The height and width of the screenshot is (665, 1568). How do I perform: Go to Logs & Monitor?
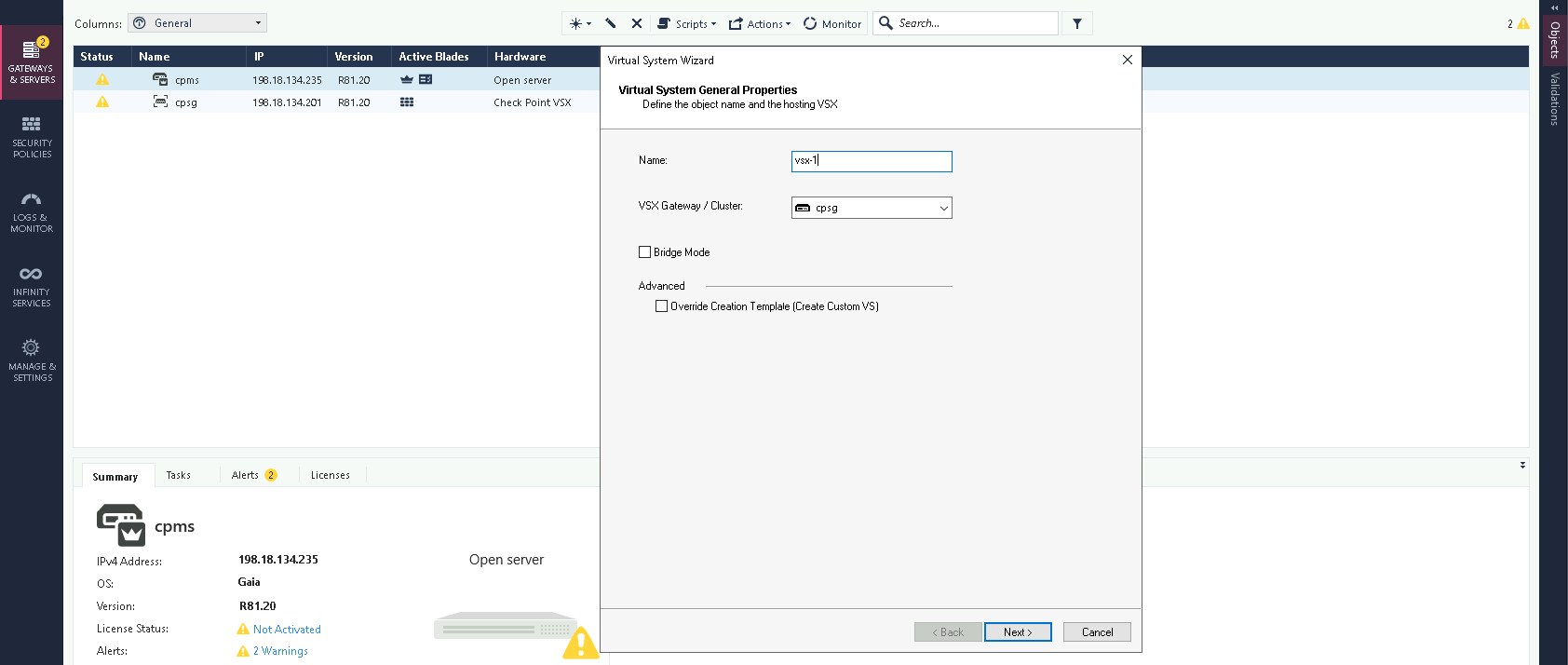coord(32,211)
